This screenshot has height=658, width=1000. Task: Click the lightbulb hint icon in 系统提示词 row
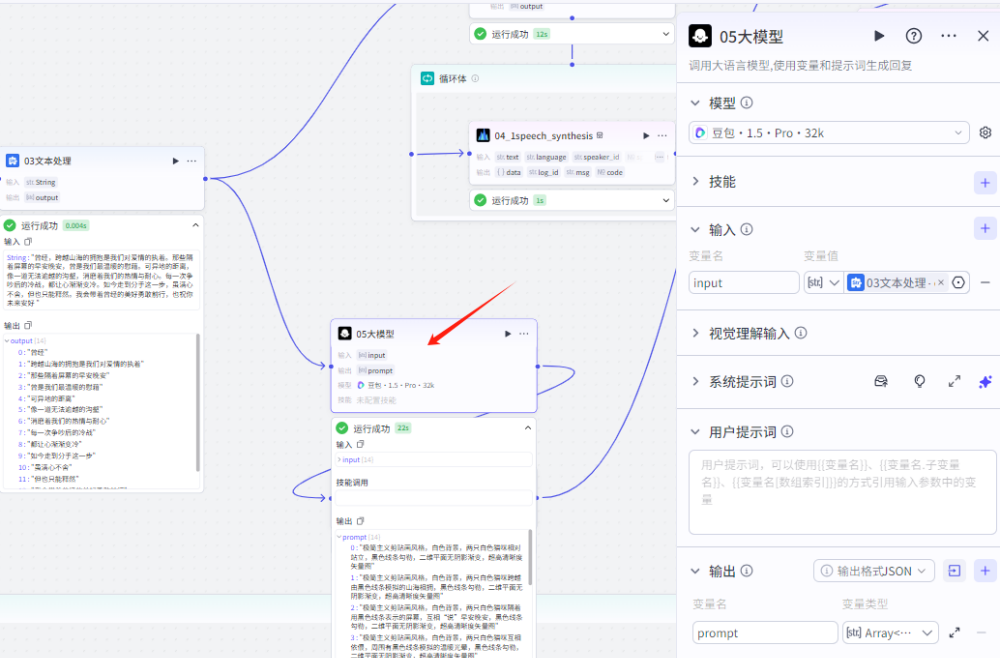[x=919, y=381]
